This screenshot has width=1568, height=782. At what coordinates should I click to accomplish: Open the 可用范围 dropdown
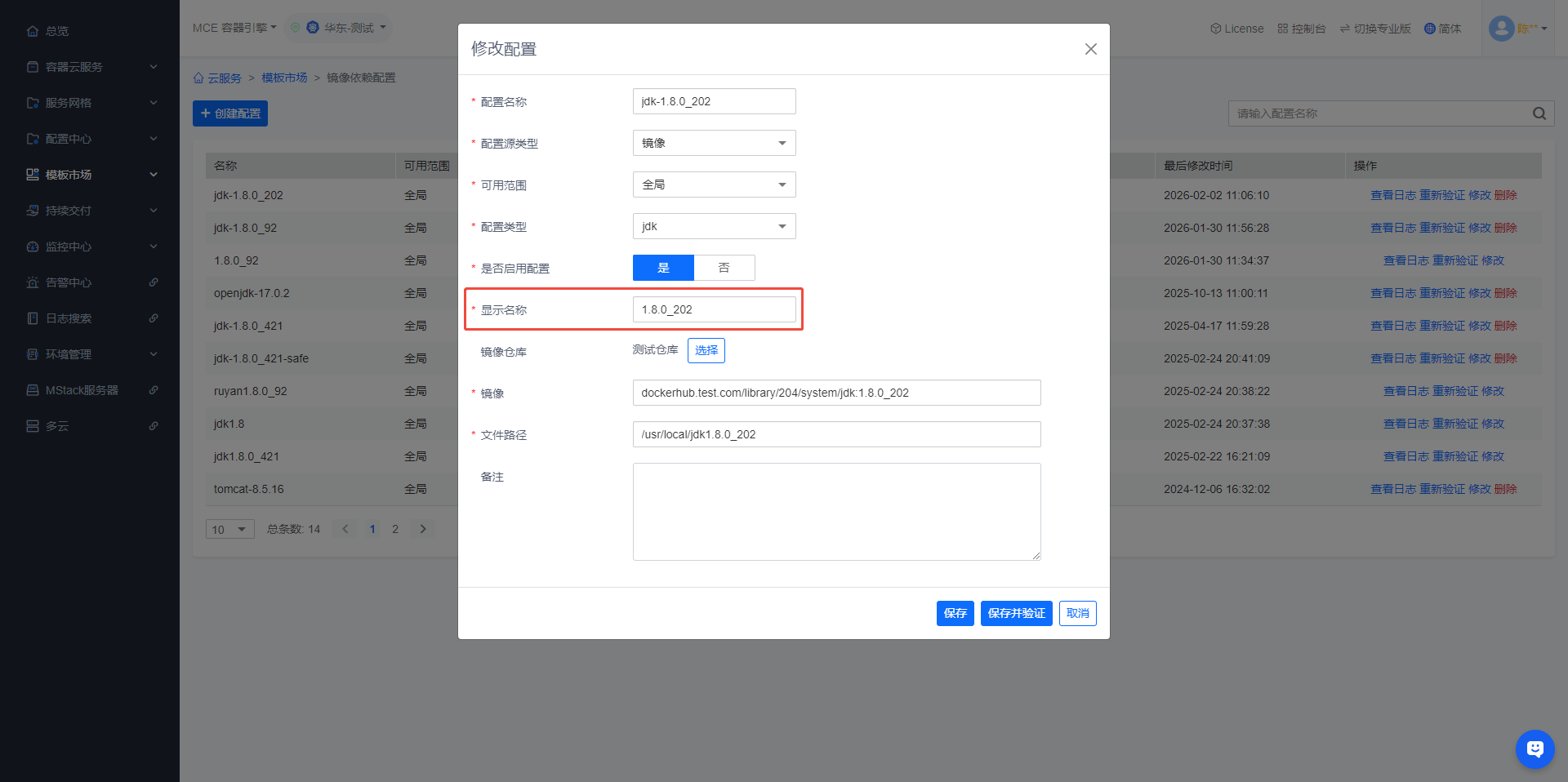click(714, 184)
